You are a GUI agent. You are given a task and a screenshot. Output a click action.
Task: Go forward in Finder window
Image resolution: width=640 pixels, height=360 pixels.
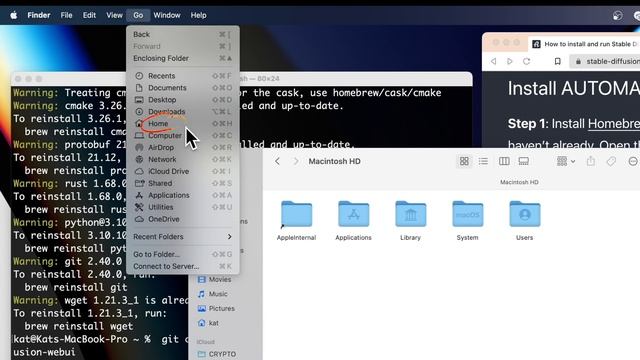tap(296, 161)
